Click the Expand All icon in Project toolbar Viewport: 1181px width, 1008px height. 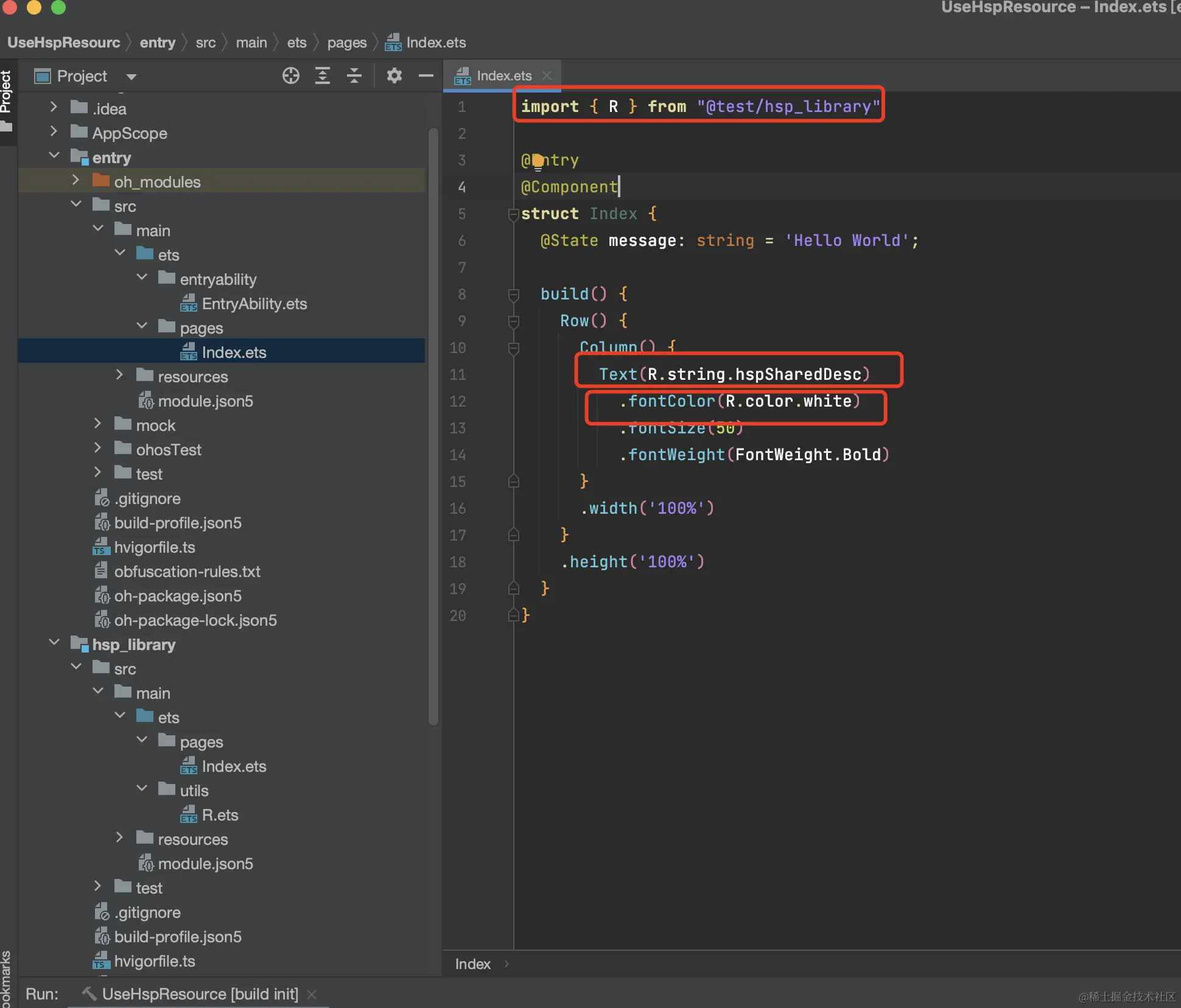click(x=323, y=76)
